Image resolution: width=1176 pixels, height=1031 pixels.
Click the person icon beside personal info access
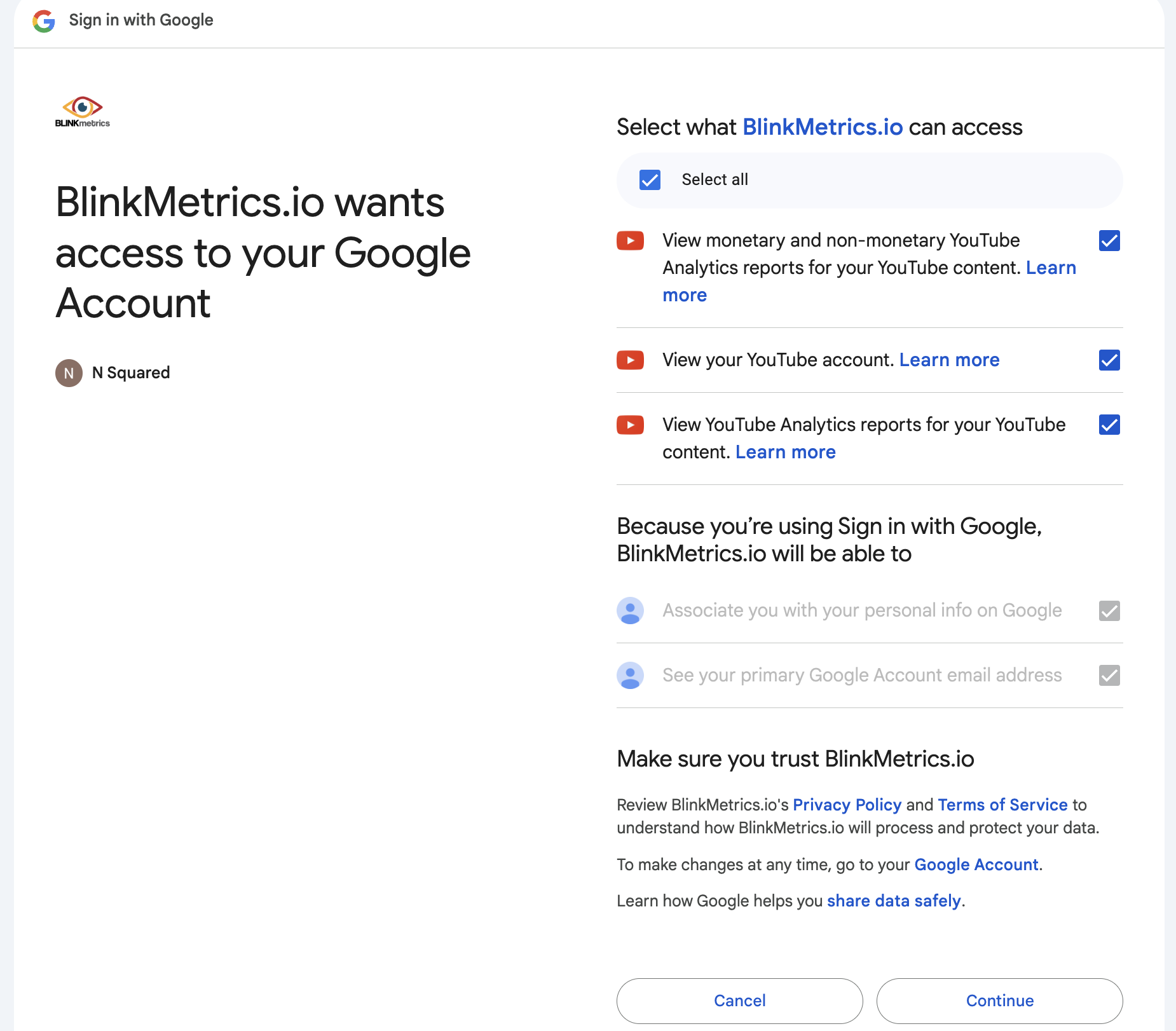[630, 611]
